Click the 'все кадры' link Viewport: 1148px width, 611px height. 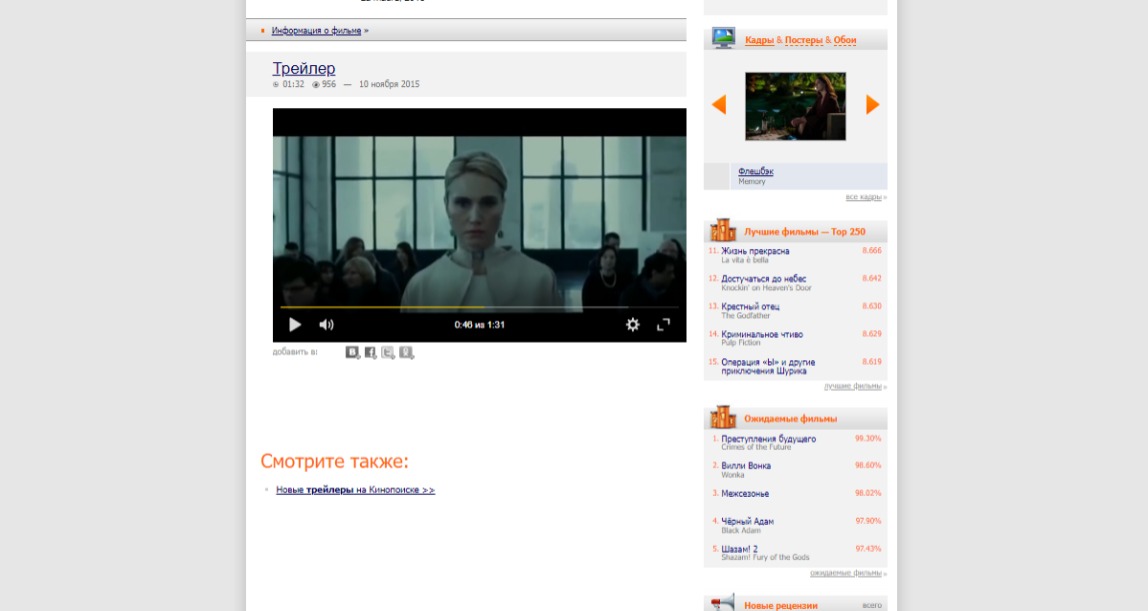click(863, 197)
